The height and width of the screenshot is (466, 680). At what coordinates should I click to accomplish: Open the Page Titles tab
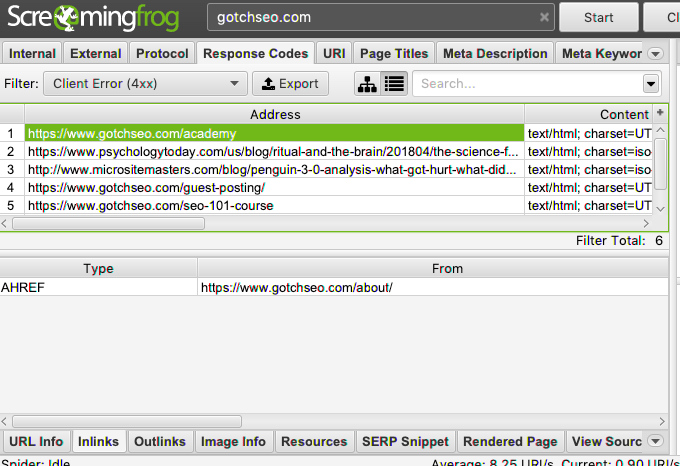394,54
